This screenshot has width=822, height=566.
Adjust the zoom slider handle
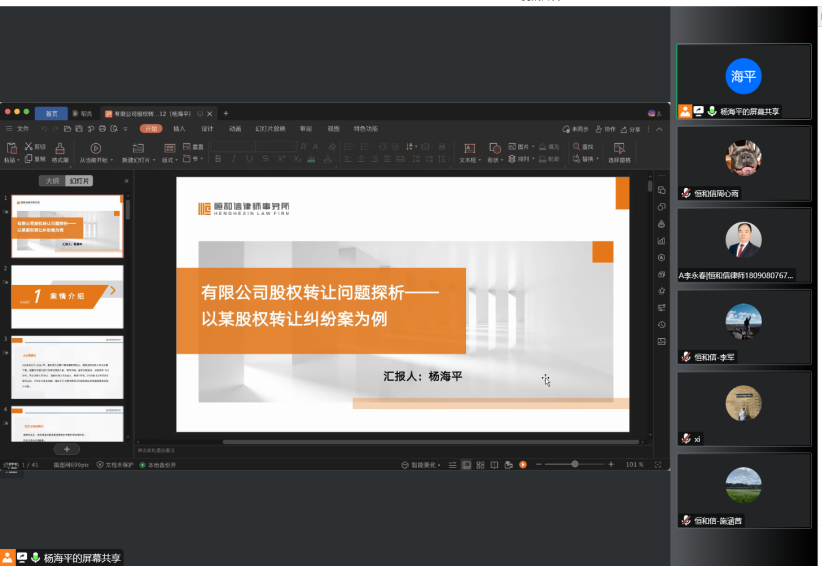575,464
